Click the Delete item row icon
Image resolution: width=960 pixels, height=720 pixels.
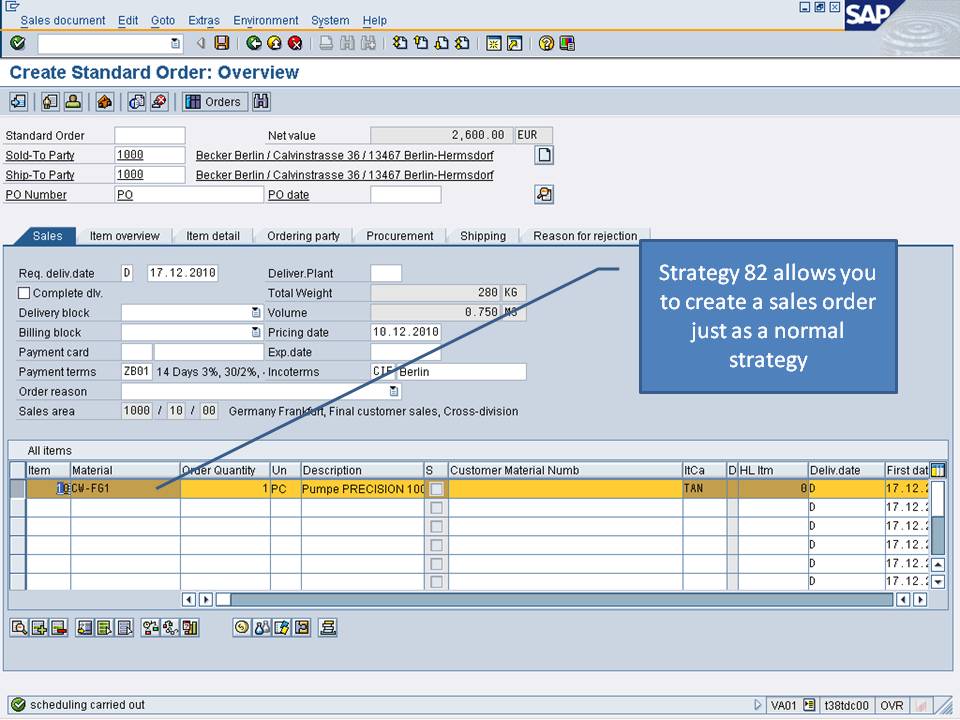tap(59, 628)
